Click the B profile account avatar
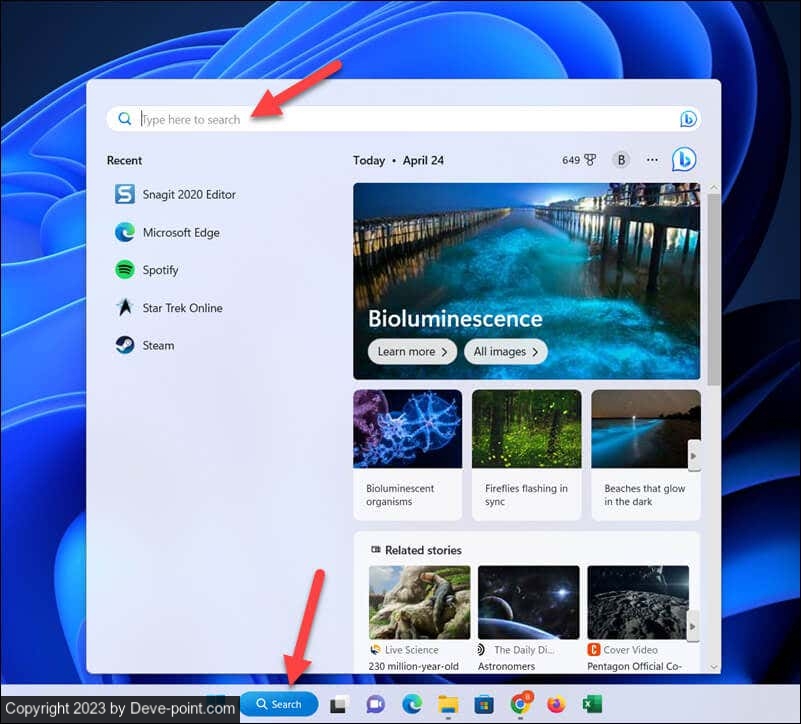The width and height of the screenshot is (801, 724). 621,160
